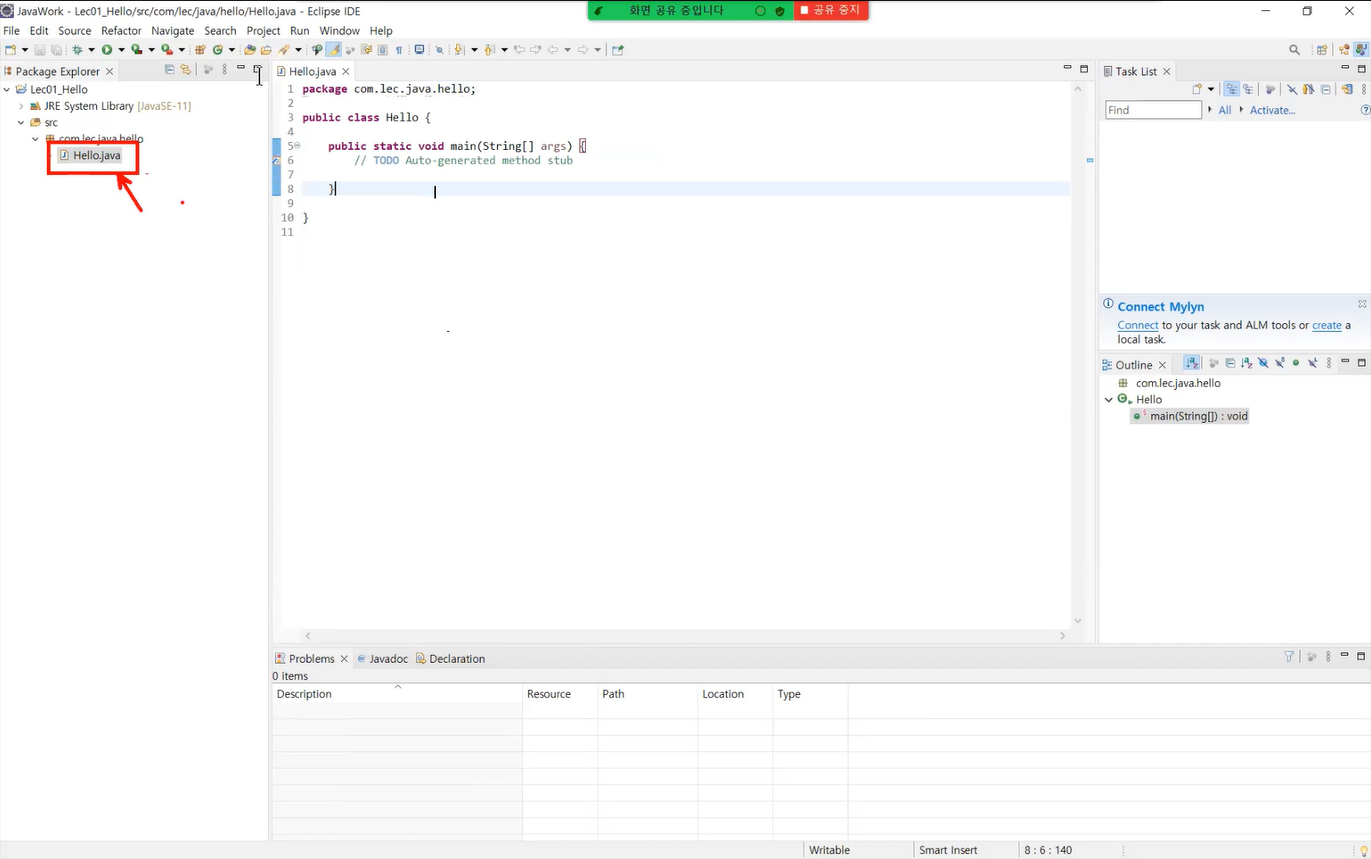Expand the JRE System Library node

click(x=21, y=106)
